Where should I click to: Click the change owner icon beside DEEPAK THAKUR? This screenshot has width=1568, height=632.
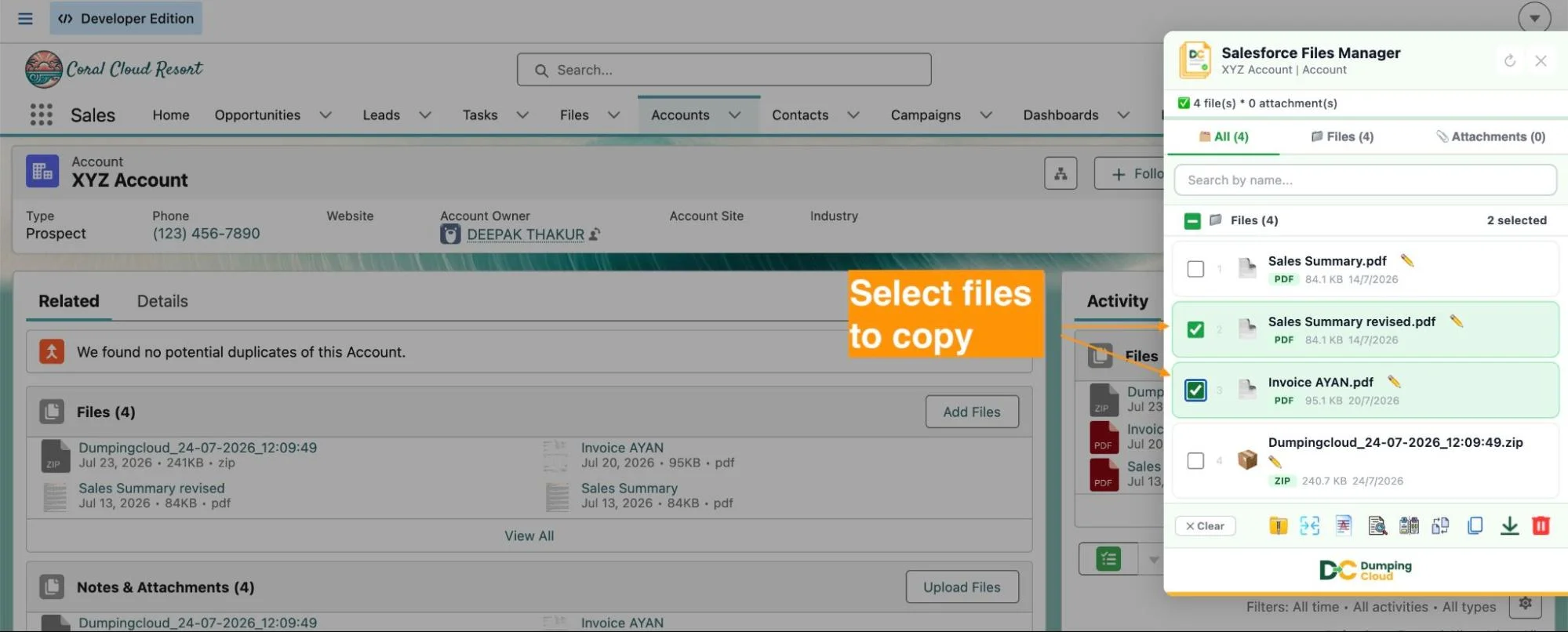(595, 234)
